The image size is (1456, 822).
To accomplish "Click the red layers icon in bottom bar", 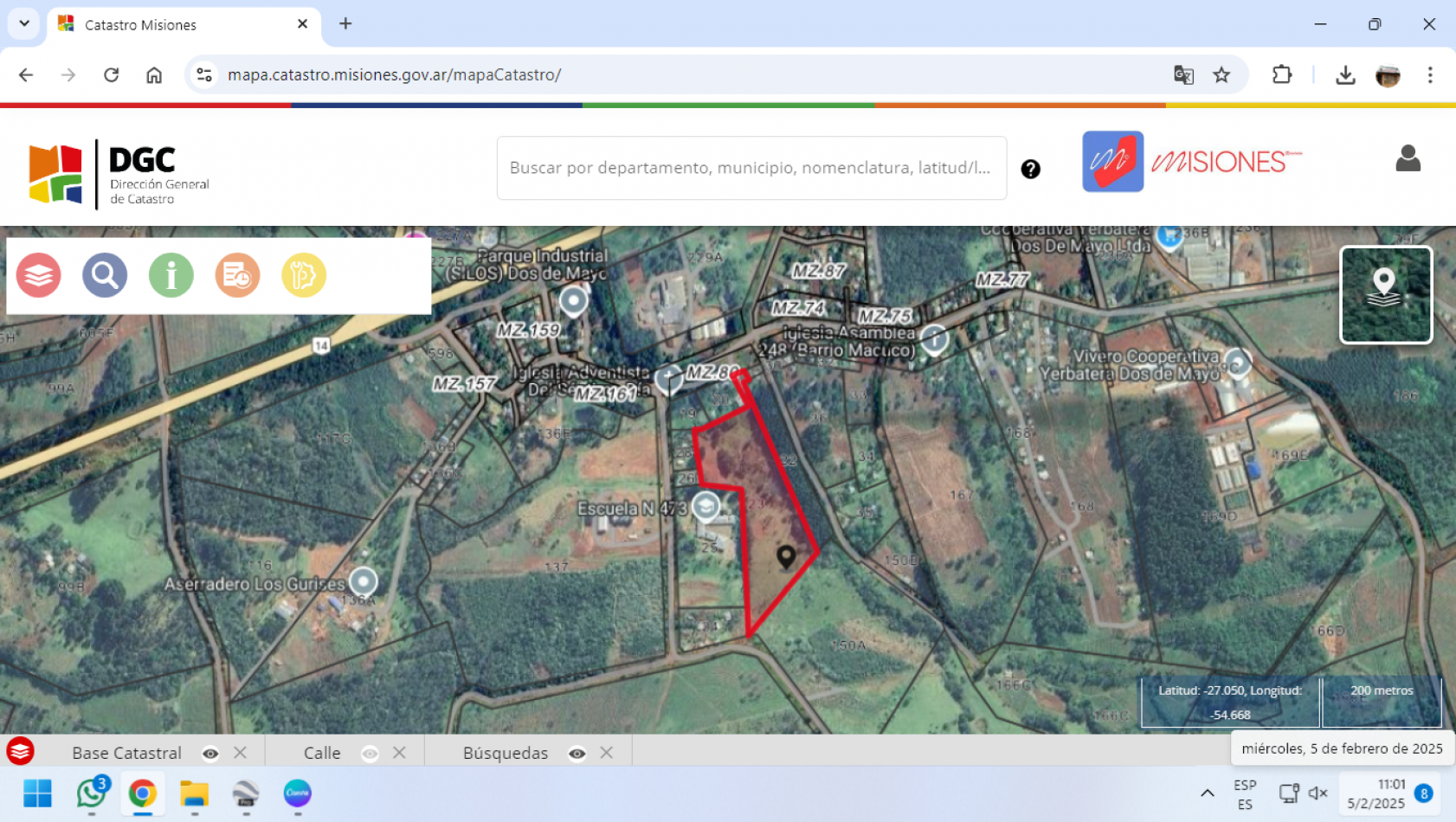I will tap(20, 751).
